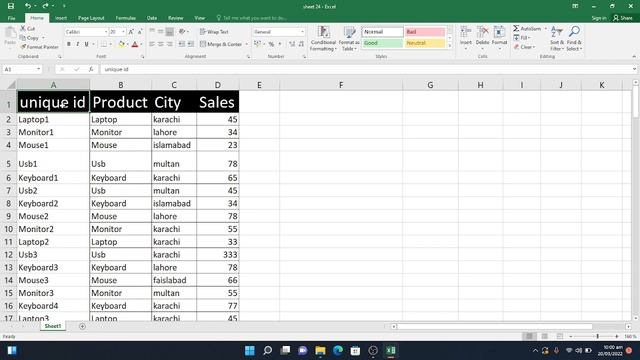Image resolution: width=640 pixels, height=360 pixels.
Task: Click the zoom slider in status bar
Action: click(x=597, y=336)
